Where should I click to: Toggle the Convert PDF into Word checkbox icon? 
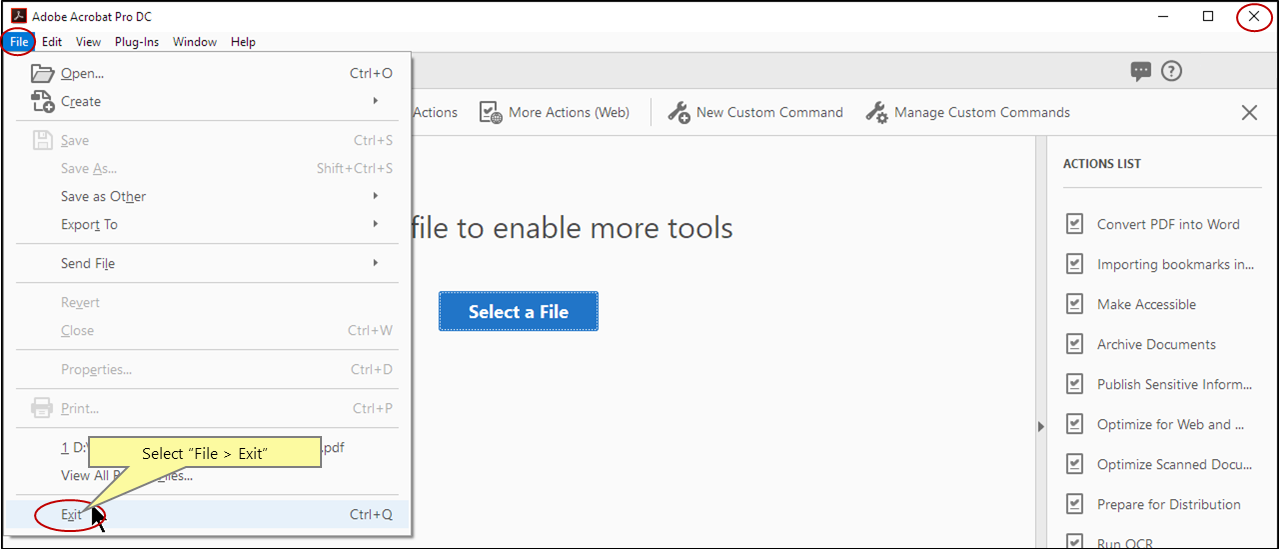pyautogui.click(x=1075, y=224)
